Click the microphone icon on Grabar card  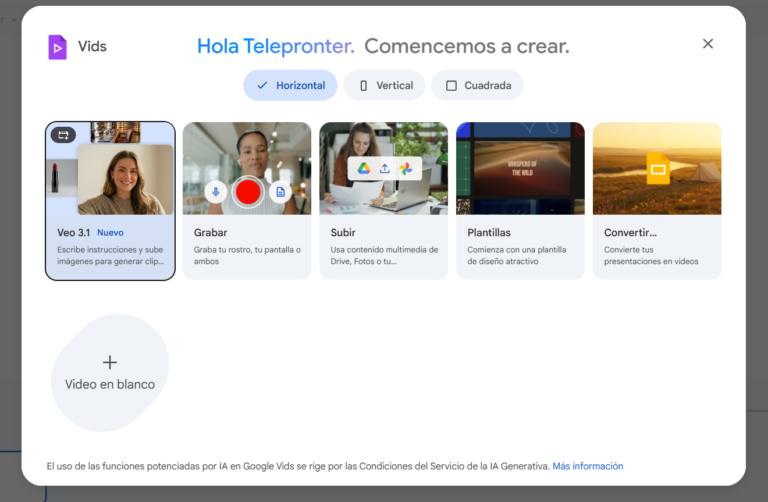[216, 191]
